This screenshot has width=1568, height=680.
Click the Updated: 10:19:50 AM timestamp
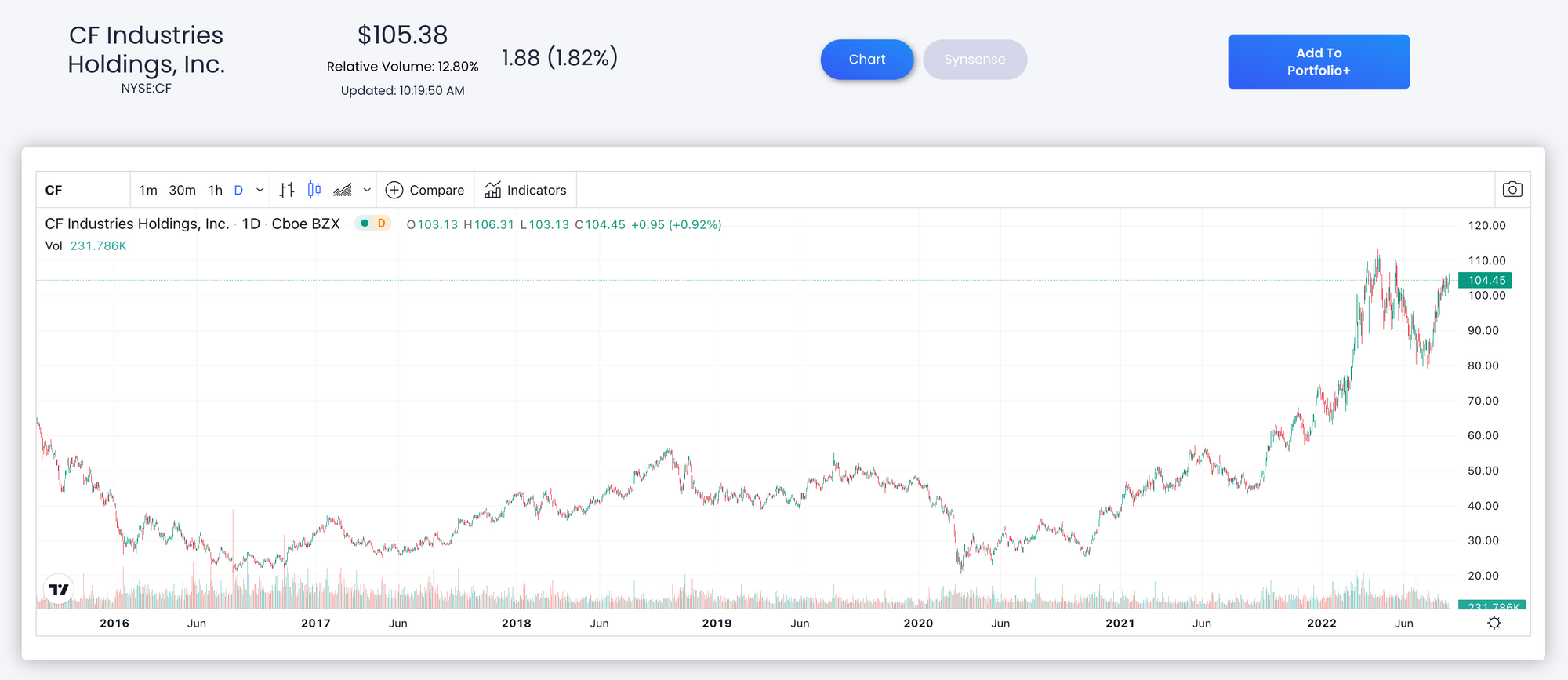click(402, 90)
